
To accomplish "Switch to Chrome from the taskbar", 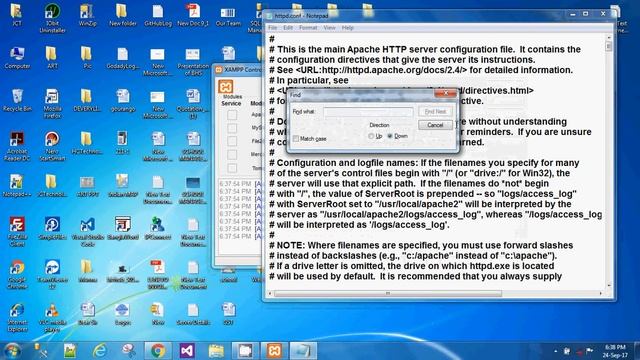I will pyautogui.click(x=158, y=351).
